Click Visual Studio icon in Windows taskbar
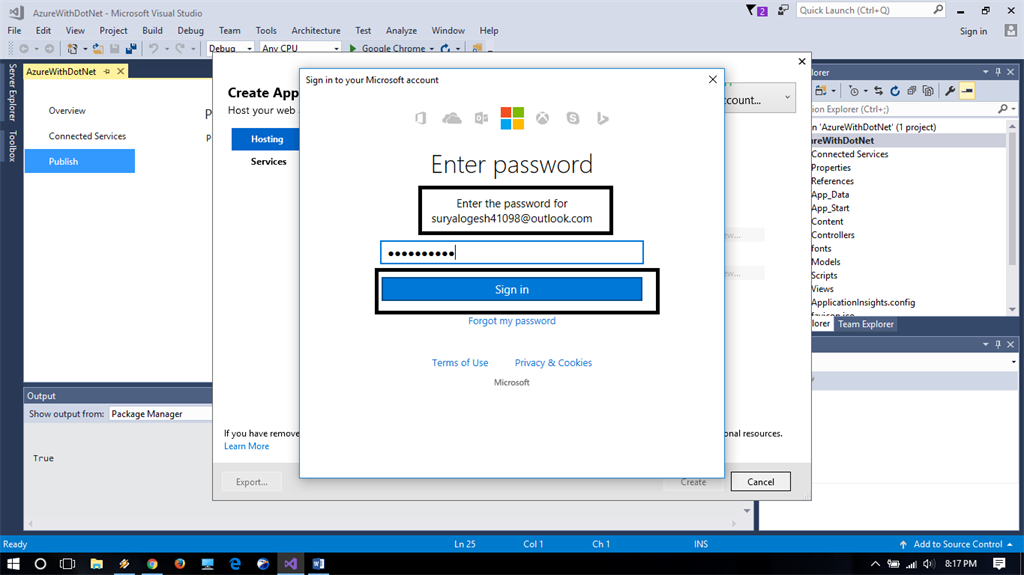This screenshot has width=1024, height=575. (291, 563)
